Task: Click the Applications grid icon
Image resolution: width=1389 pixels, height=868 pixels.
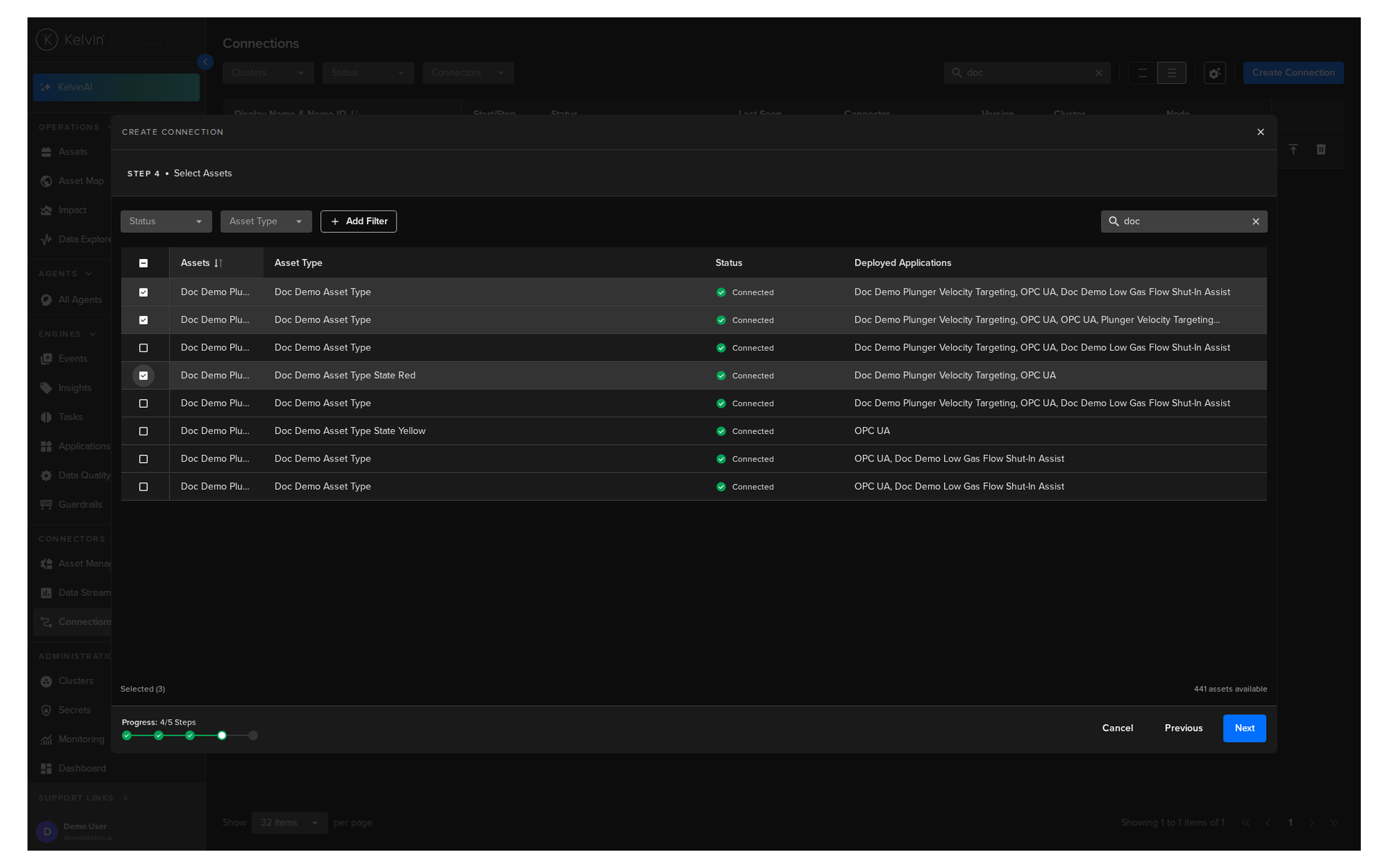Action: coord(46,446)
